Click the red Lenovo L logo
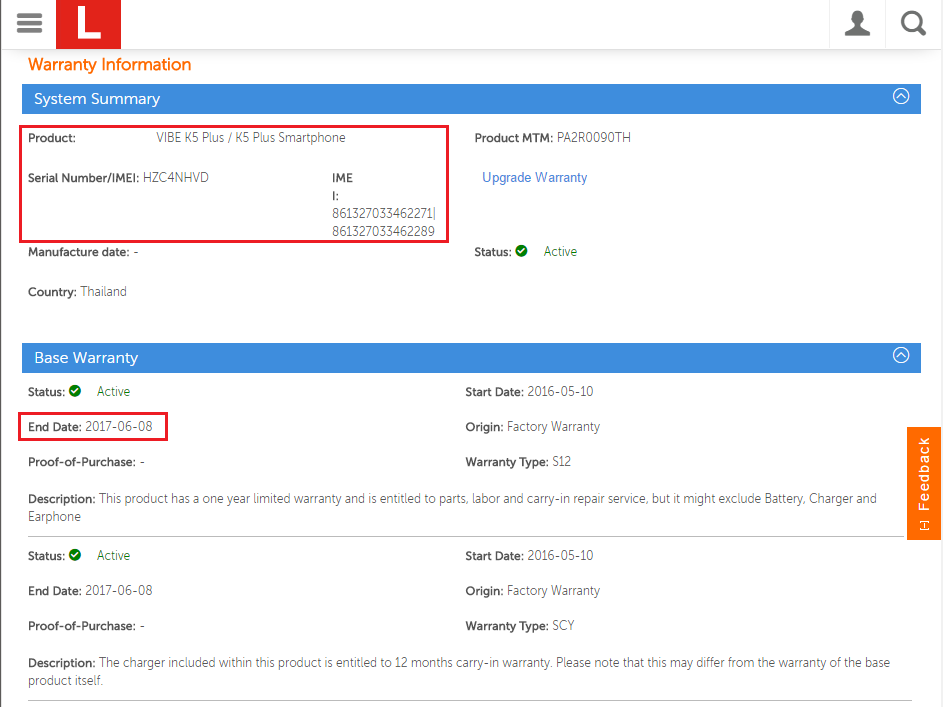 pos(88,24)
